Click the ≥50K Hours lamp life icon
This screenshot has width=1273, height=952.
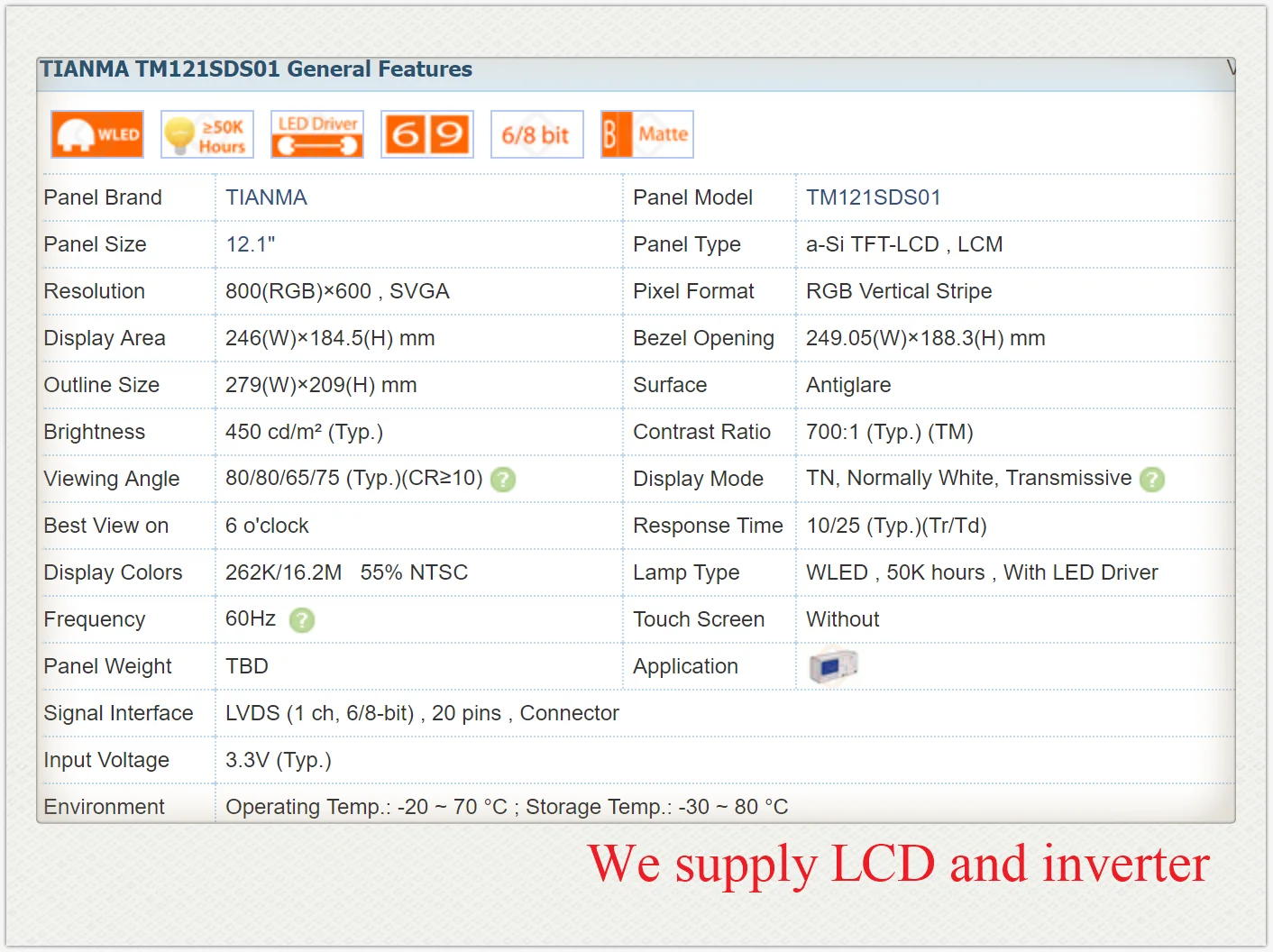(207, 134)
